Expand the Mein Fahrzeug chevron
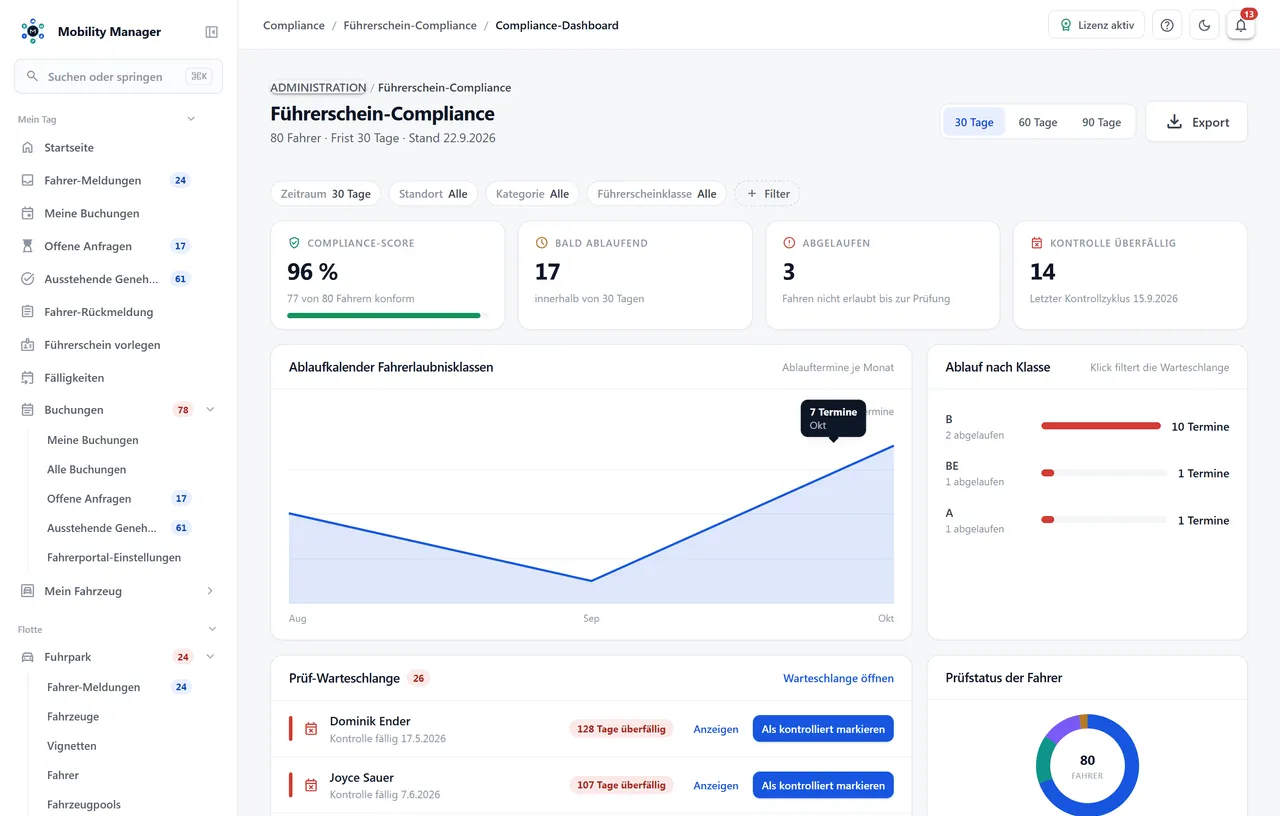 coord(210,591)
